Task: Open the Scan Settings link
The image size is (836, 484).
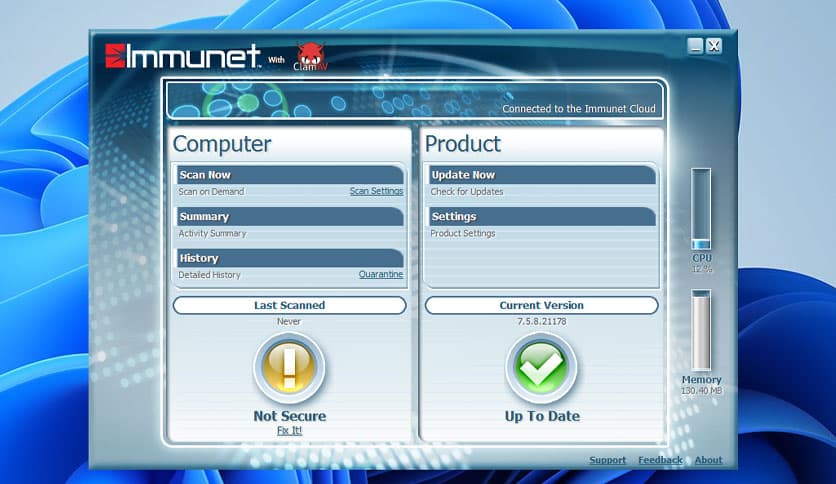Action: click(x=376, y=191)
